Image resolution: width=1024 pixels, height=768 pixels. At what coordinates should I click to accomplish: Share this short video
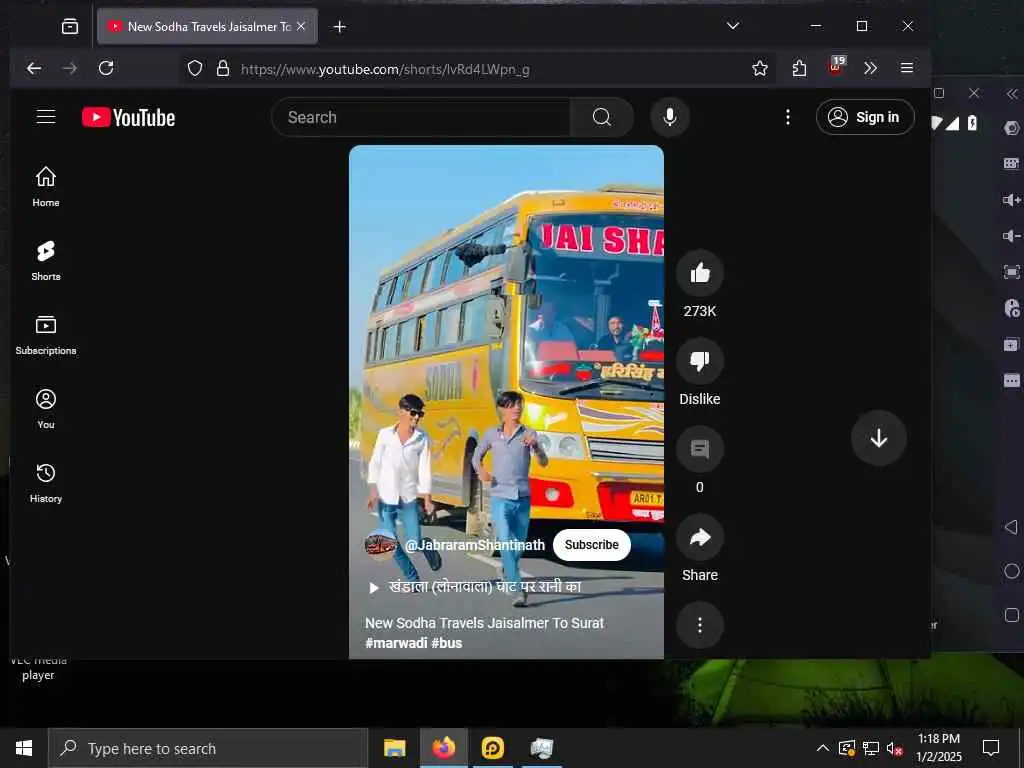699,537
